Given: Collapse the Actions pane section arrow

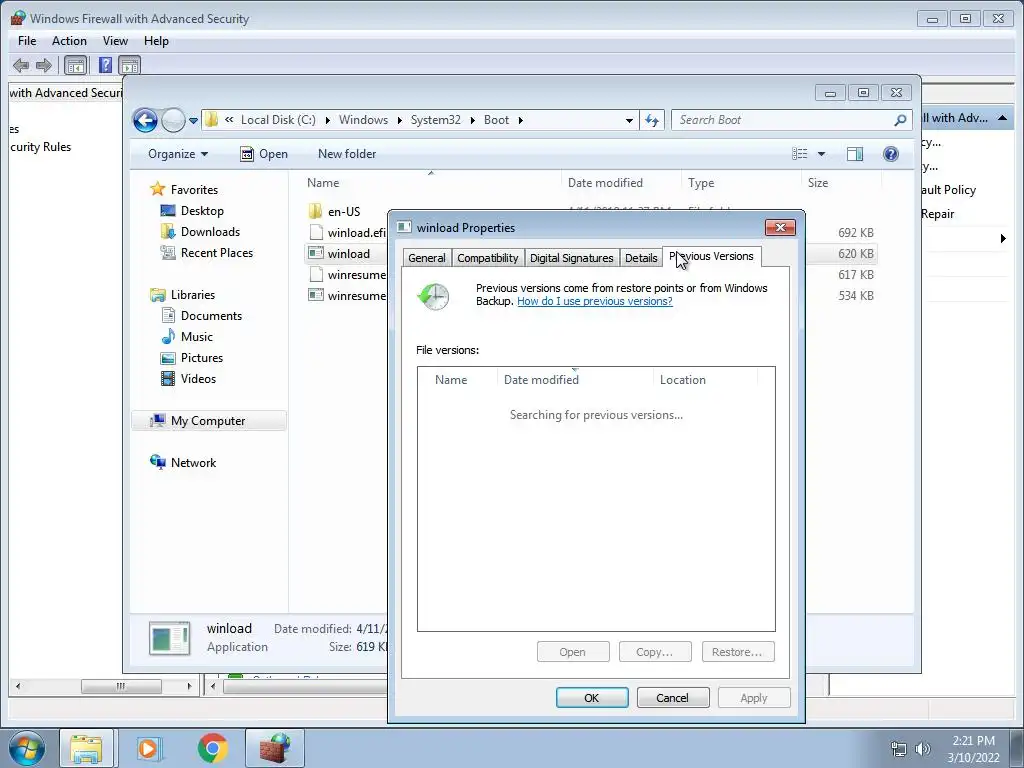Looking at the screenshot, I should click(1002, 118).
